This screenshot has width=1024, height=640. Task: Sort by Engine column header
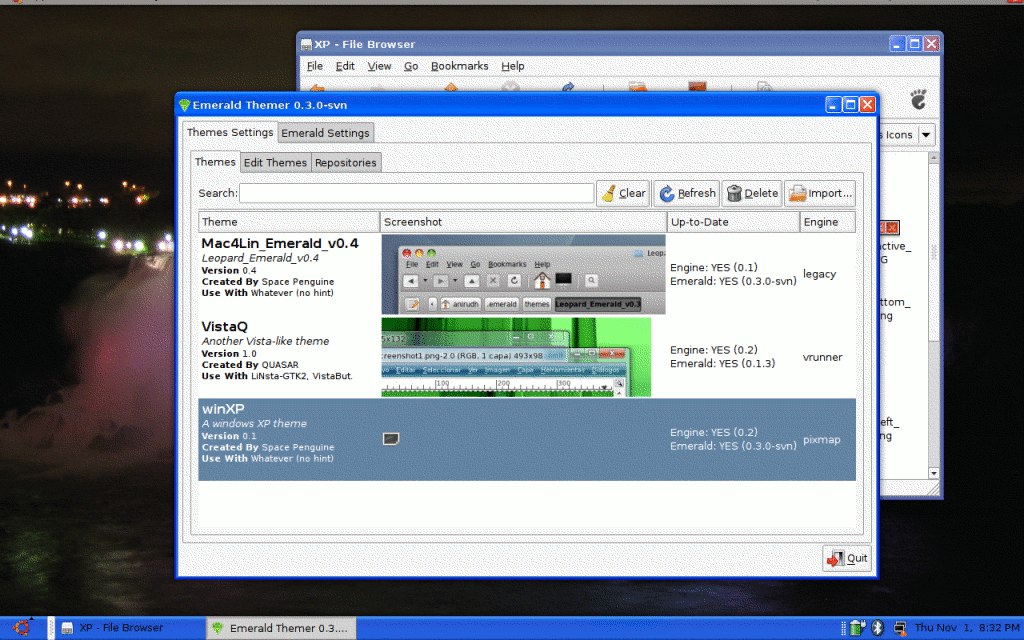click(827, 222)
